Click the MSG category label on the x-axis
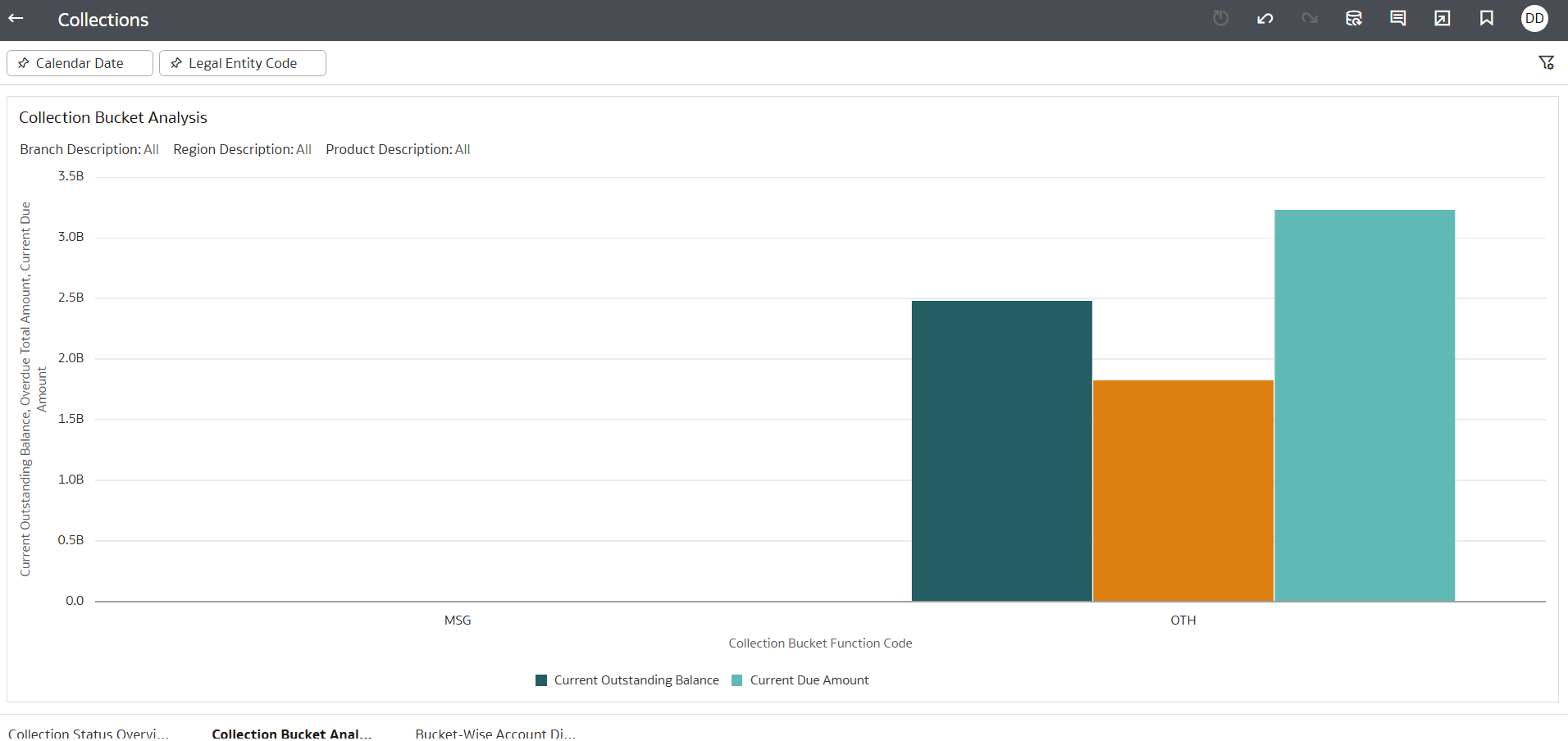The height and width of the screenshot is (741, 1568). coord(458,621)
